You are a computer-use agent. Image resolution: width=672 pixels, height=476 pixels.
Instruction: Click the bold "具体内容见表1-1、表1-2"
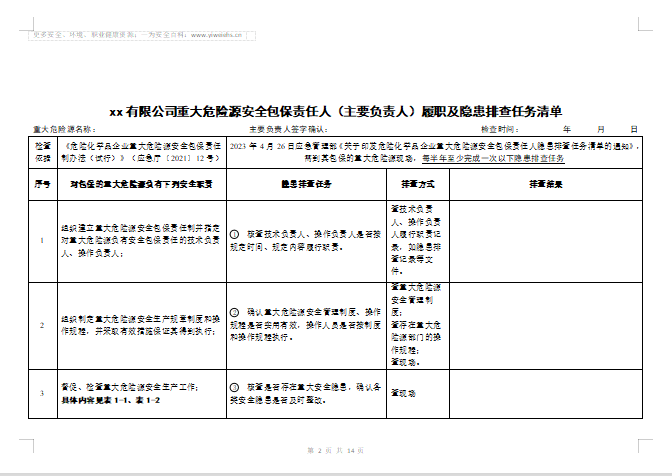pyautogui.click(x=111, y=400)
